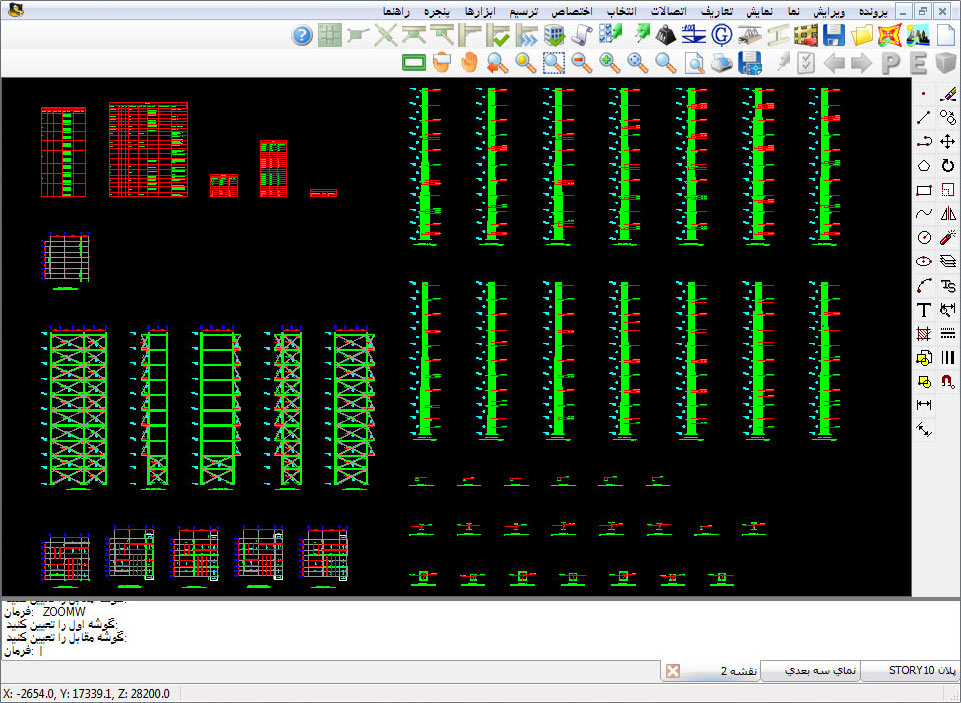Select the Move arrows tool
The image size is (961, 703).
948,142
